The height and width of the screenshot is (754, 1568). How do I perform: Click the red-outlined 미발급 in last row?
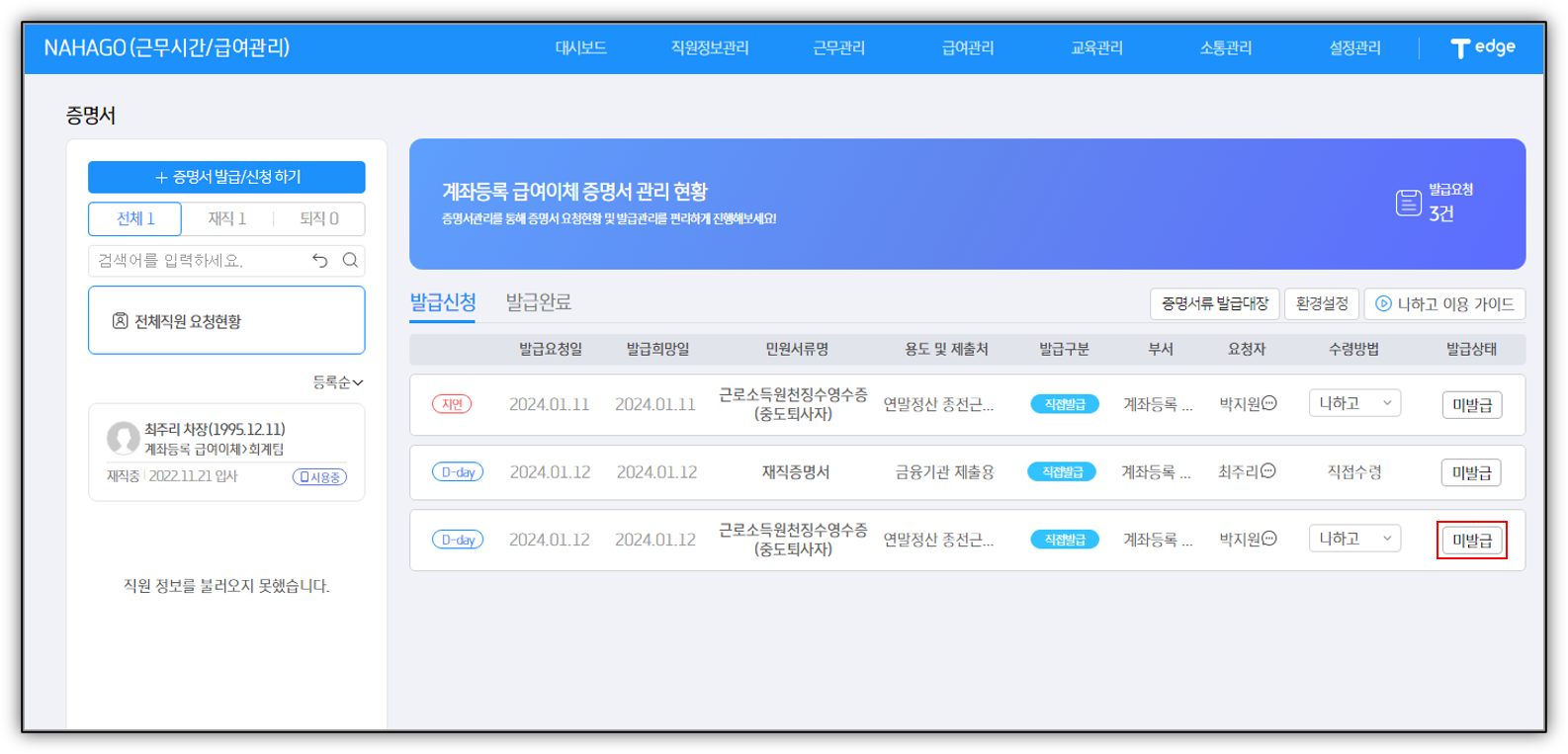point(1472,540)
